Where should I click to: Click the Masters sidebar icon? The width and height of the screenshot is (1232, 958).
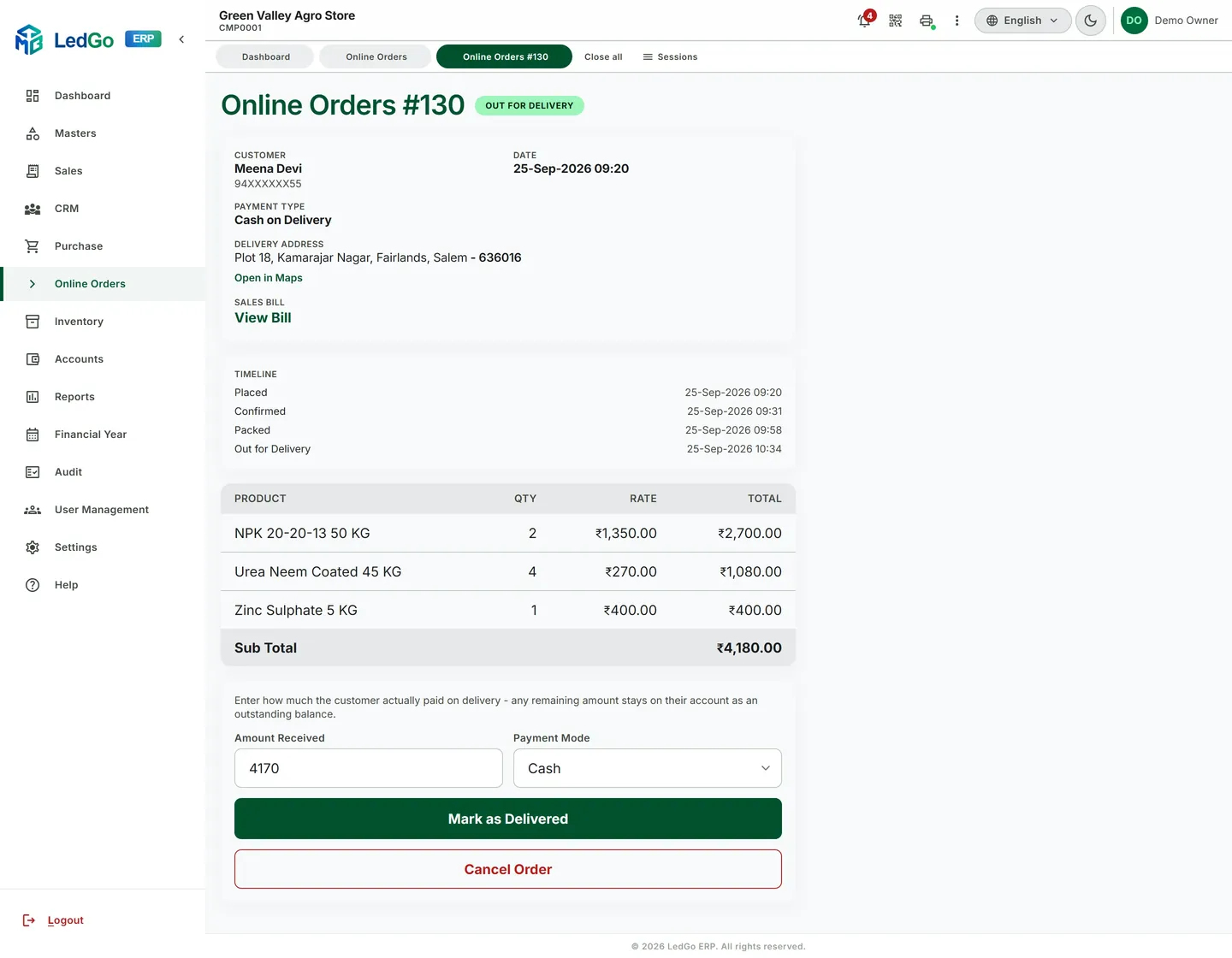(x=33, y=133)
